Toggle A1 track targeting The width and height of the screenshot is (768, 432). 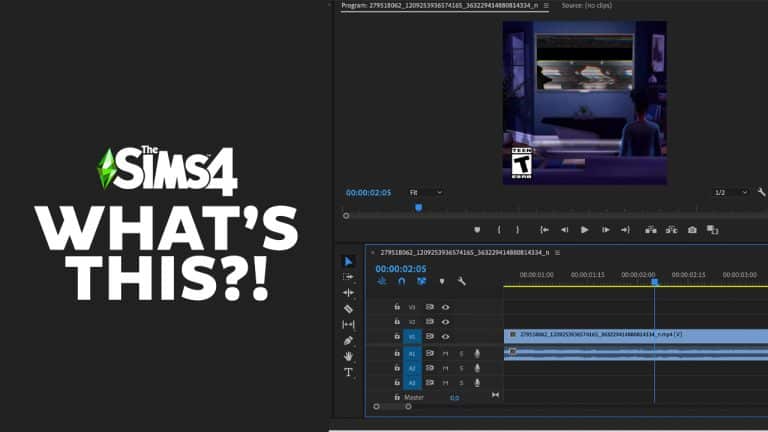coord(412,353)
